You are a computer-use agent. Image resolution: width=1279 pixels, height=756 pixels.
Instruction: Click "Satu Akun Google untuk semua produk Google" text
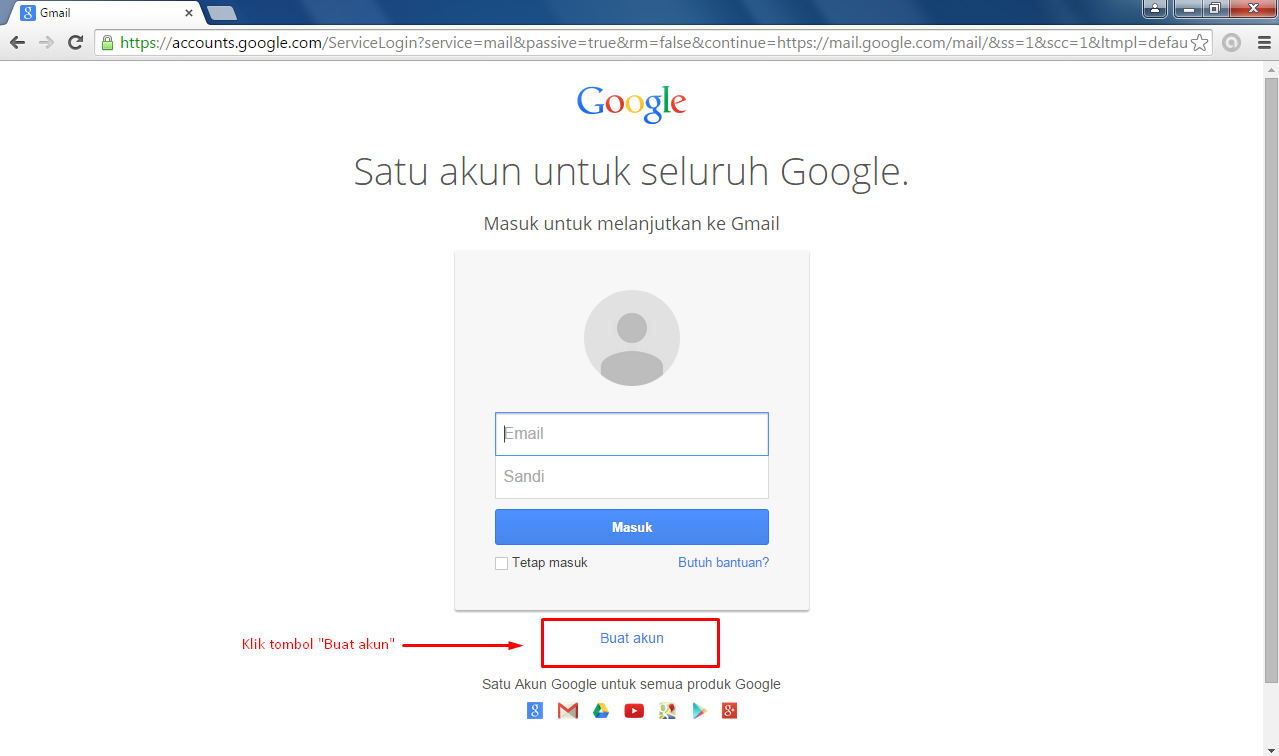point(632,685)
